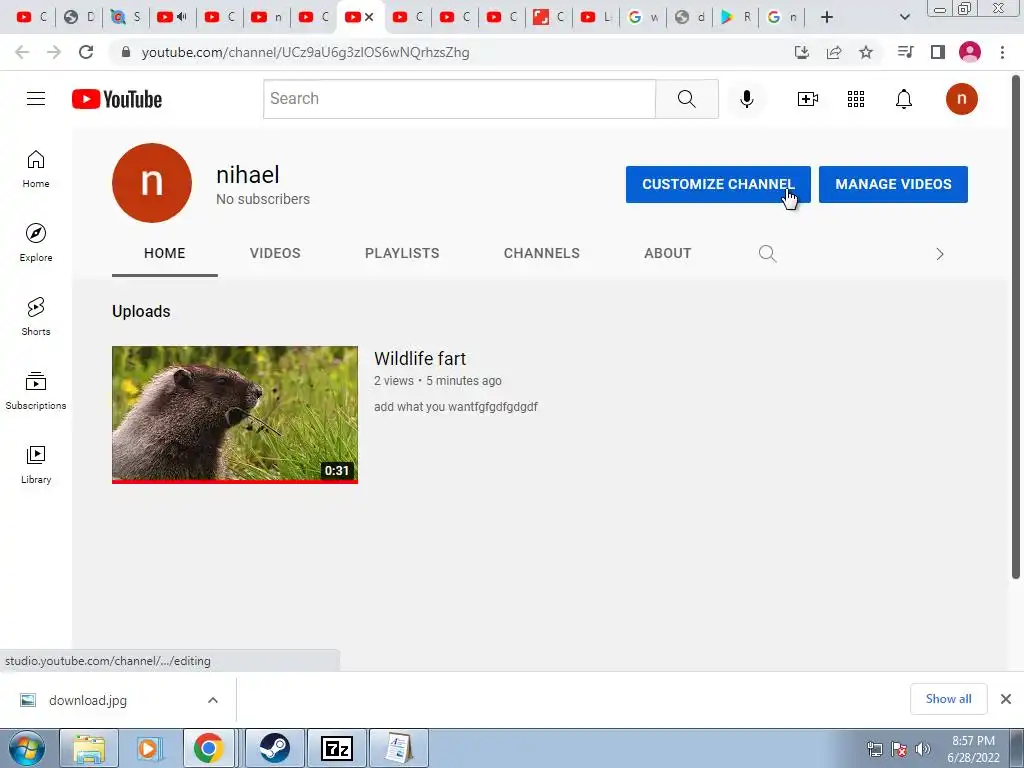Image resolution: width=1024 pixels, height=768 pixels.
Task: Click the nihael channel name
Action: pyautogui.click(x=248, y=174)
